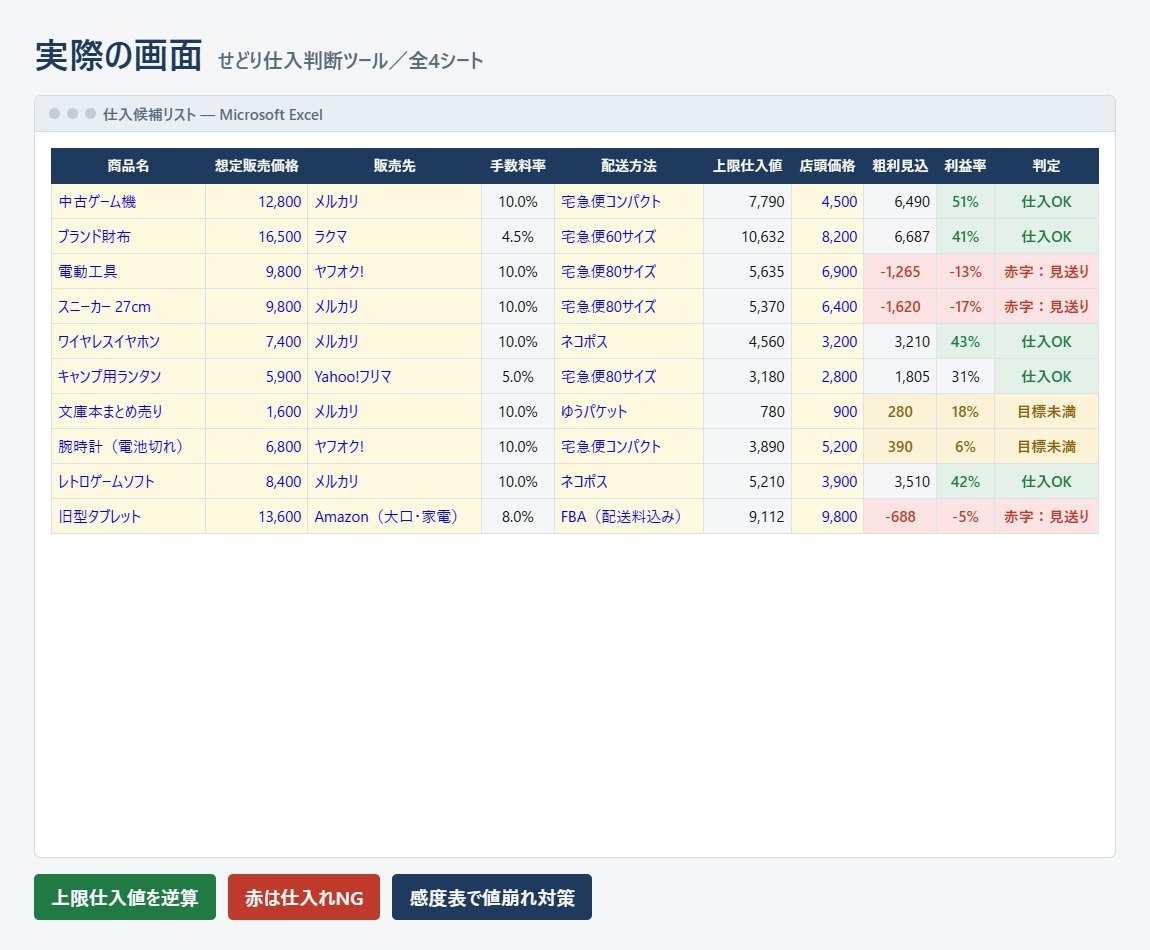Select the 16,500 sale price cell
1150x950 pixels.
coord(256,236)
